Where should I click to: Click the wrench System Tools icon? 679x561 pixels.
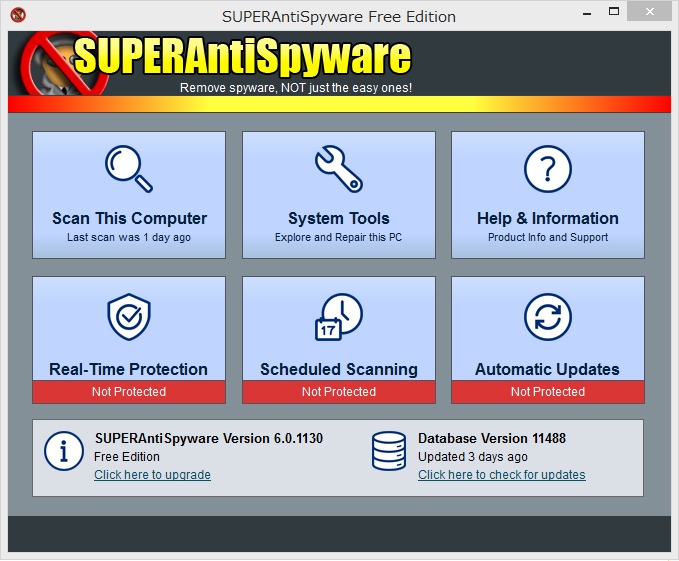pyautogui.click(x=339, y=169)
